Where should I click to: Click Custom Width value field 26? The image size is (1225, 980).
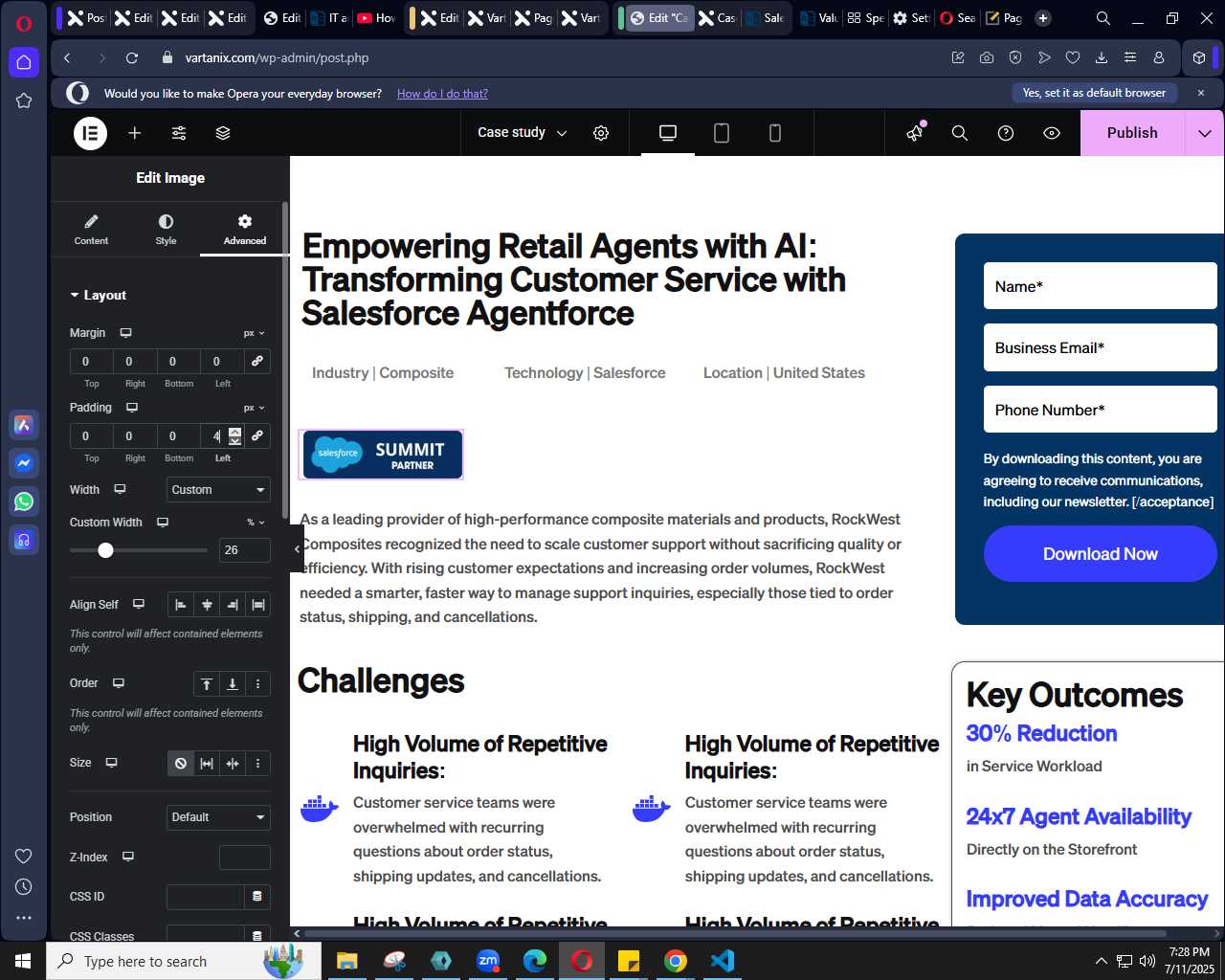click(245, 549)
